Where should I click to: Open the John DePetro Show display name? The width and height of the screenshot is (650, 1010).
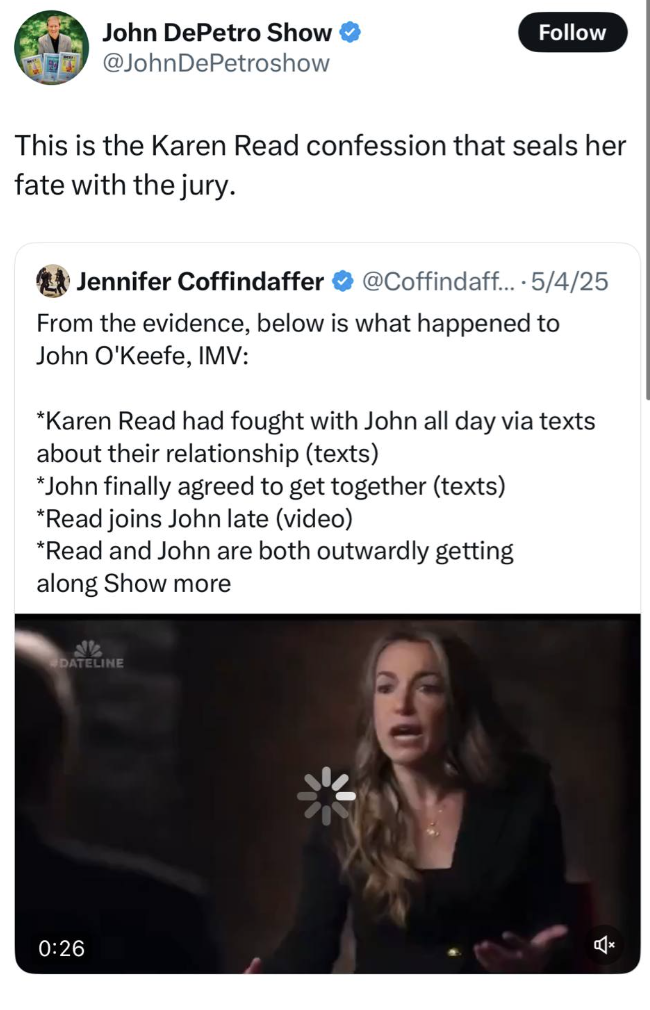[x=216, y=33]
